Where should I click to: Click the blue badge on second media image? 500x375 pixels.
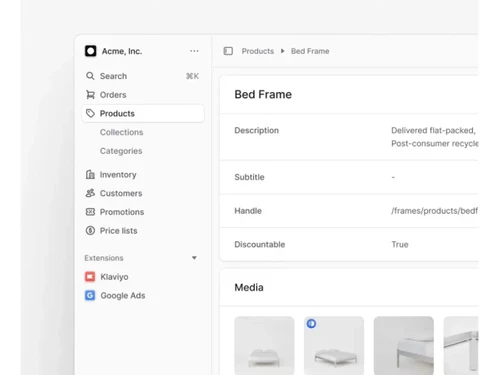tap(311, 323)
